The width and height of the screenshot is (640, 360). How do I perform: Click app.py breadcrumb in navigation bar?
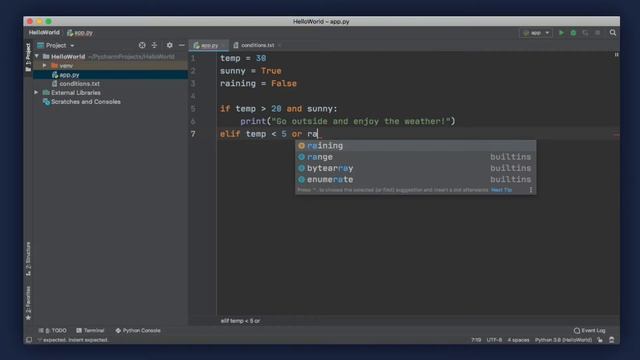[x=80, y=33]
